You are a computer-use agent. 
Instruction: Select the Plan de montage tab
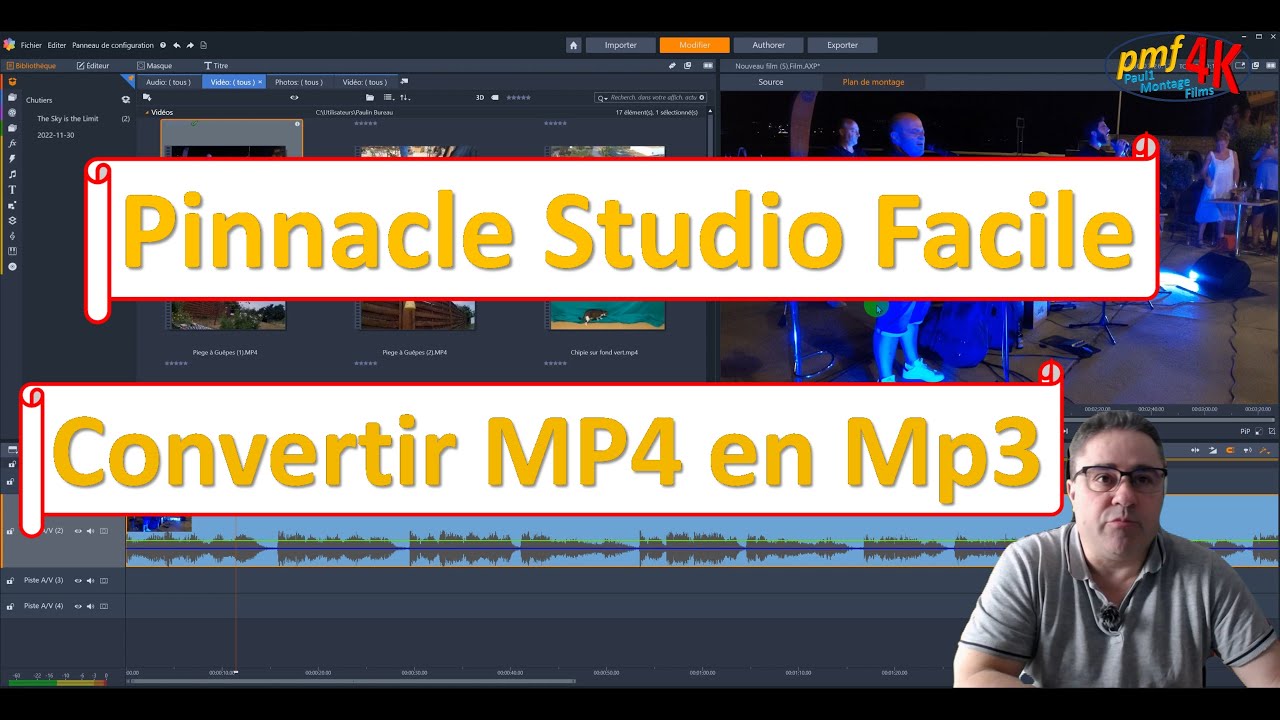coord(873,82)
